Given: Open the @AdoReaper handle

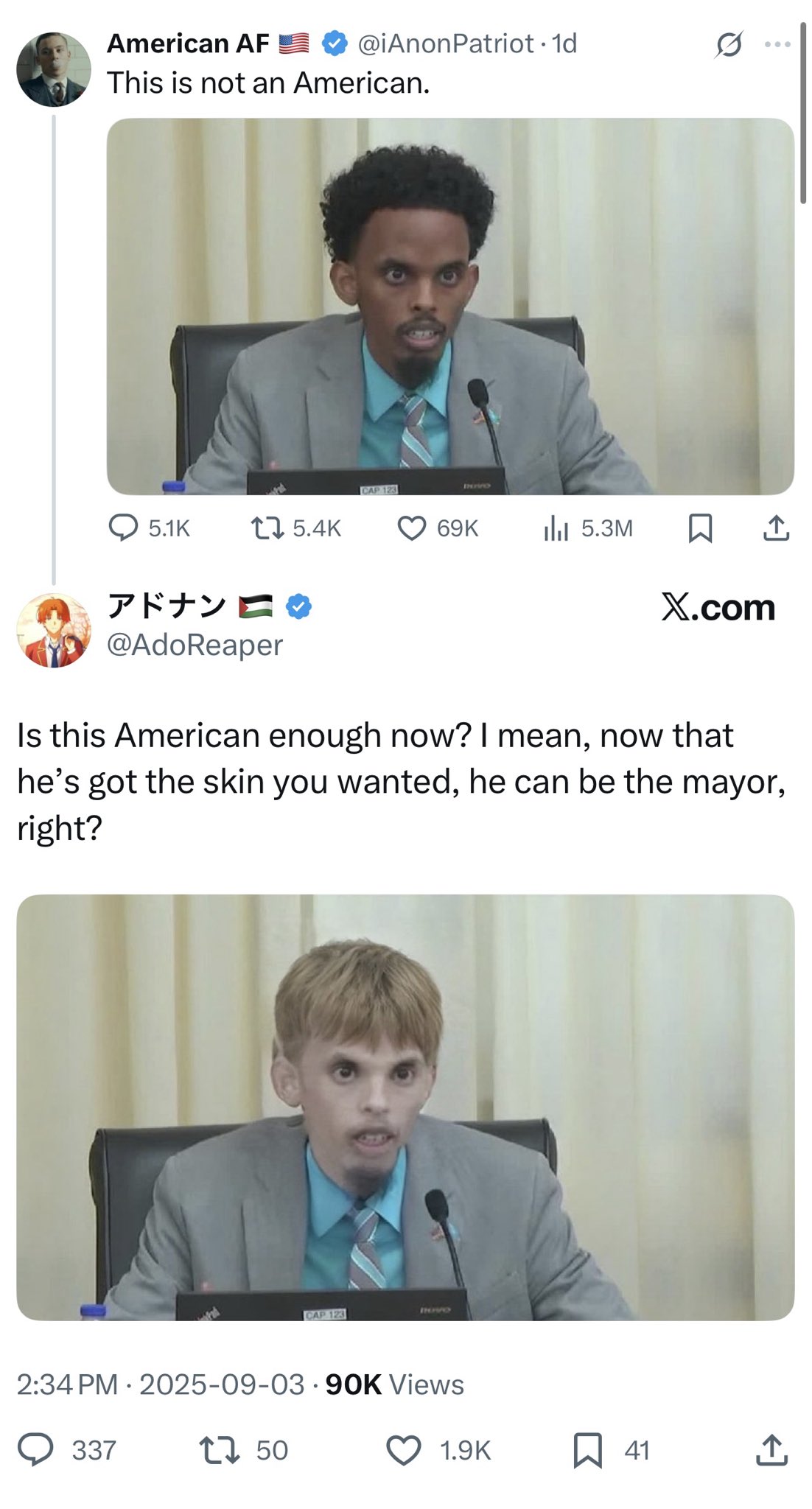Looking at the screenshot, I should pos(195,645).
